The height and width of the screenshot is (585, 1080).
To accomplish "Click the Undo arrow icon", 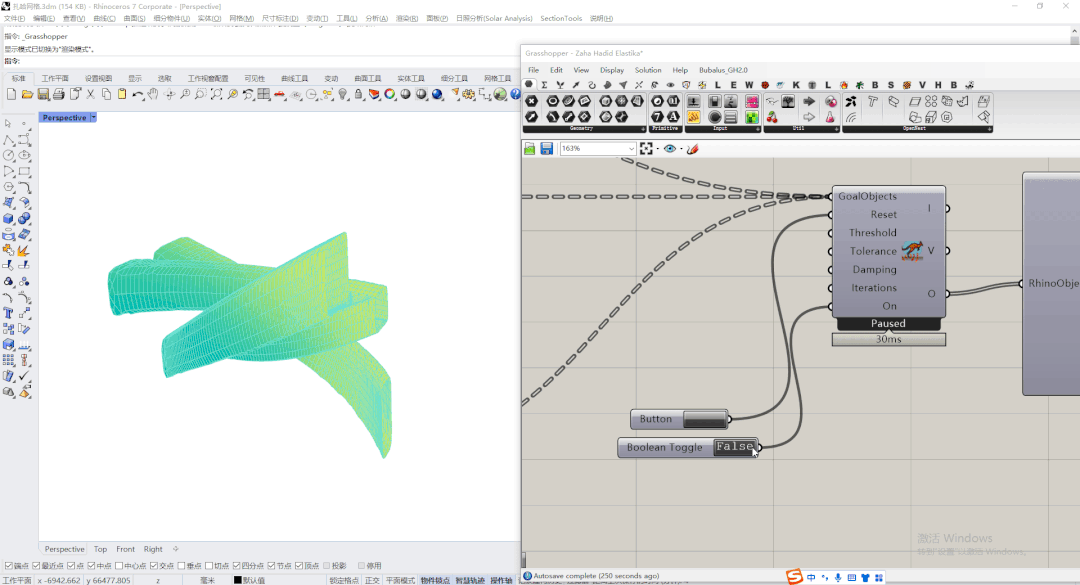I will 138,94.
